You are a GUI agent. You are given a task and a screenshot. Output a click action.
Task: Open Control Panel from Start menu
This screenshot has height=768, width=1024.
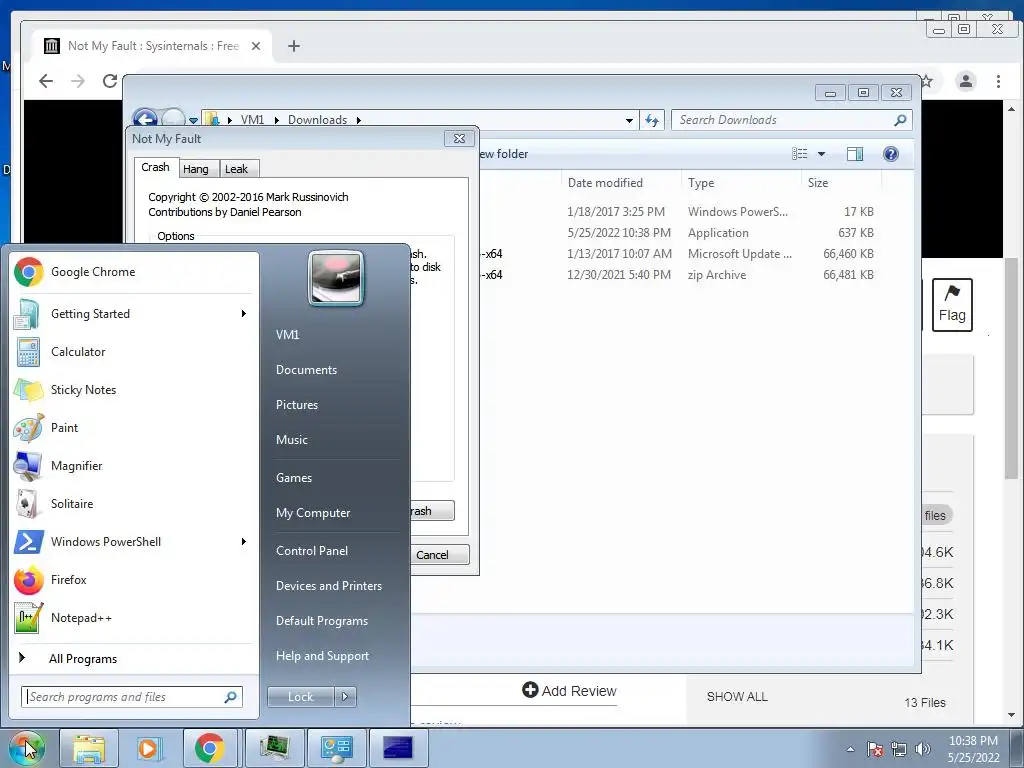[x=312, y=551]
